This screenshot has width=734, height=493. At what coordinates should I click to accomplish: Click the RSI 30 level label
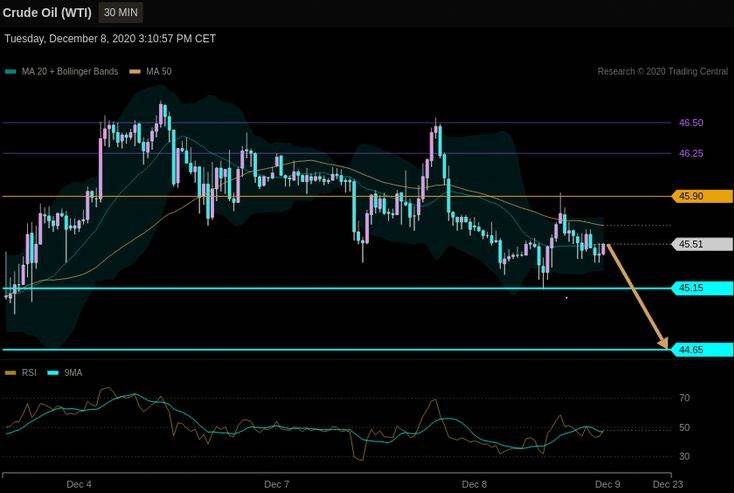pos(684,456)
